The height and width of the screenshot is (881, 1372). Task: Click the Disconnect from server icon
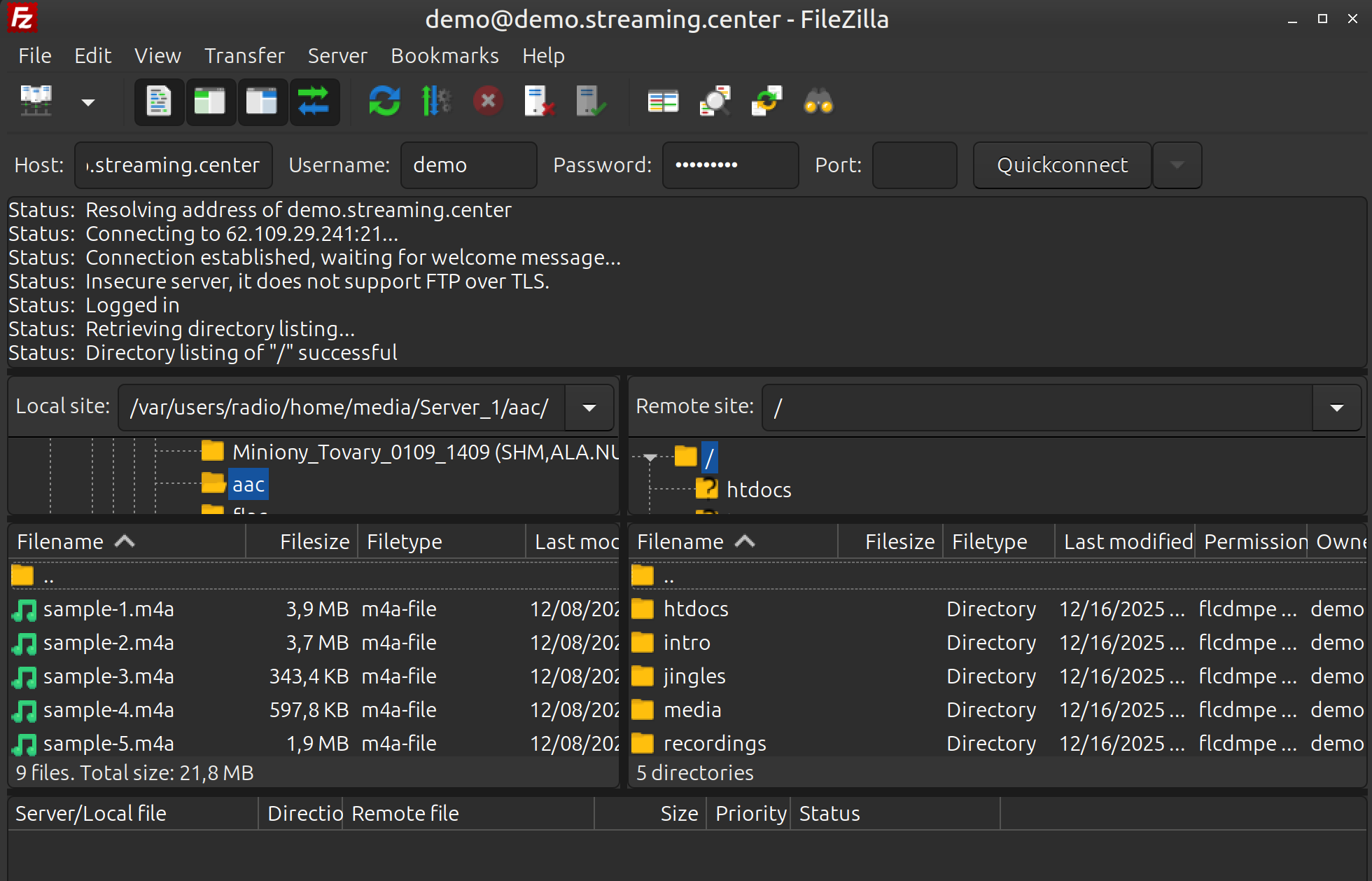tap(540, 102)
